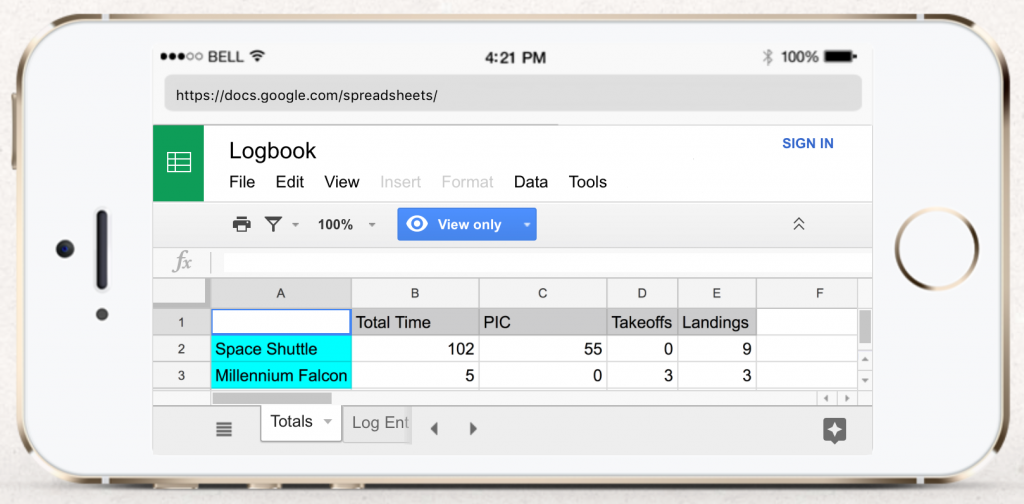Click the horizontal scrollbar thumb
1024x504 pixels.
(x=272, y=398)
